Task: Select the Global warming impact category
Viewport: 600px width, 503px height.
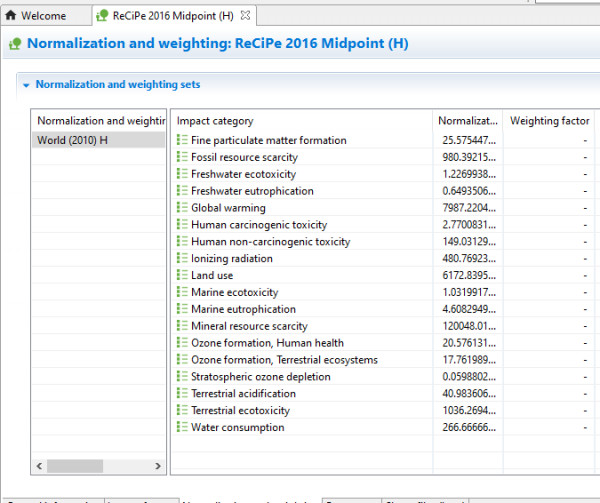Action: [228, 208]
